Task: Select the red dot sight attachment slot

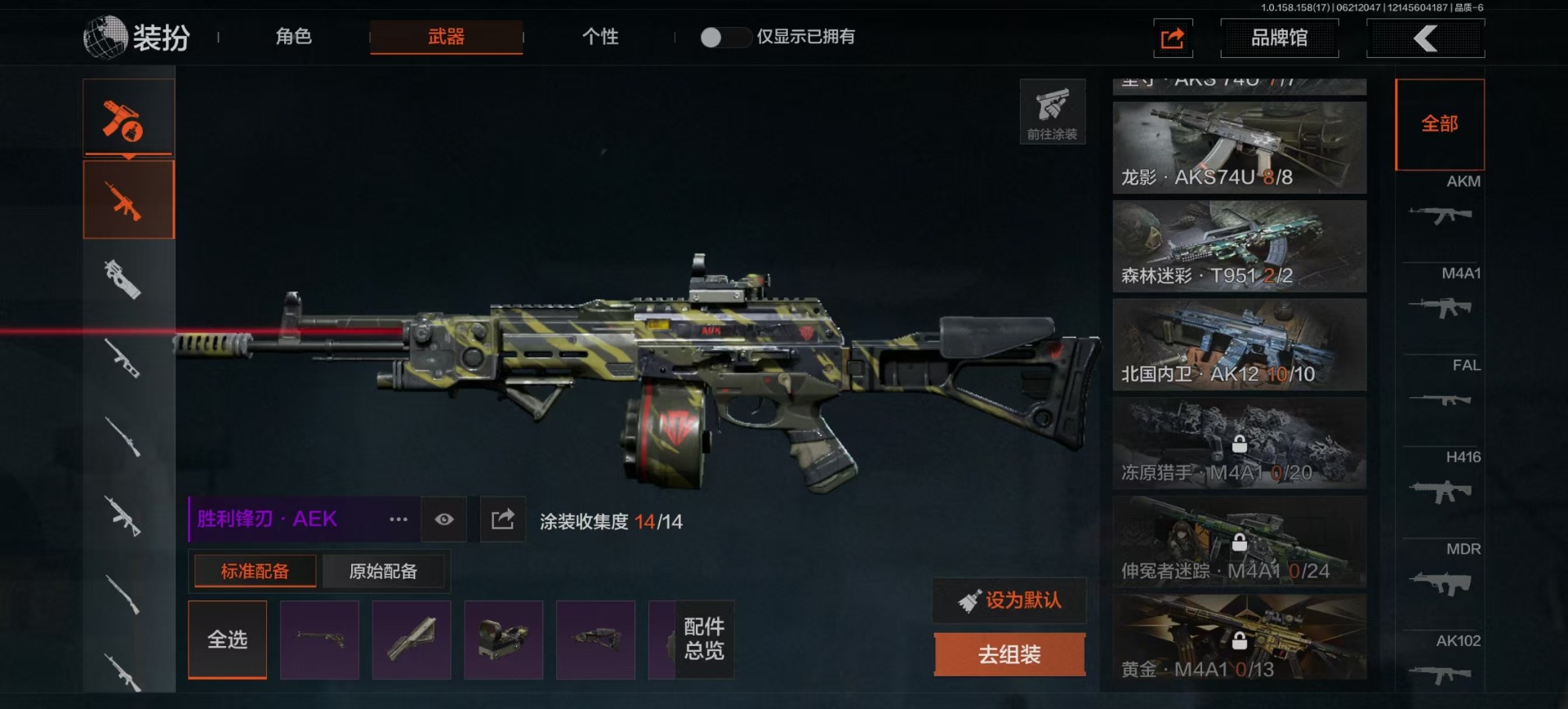Action: [x=503, y=640]
